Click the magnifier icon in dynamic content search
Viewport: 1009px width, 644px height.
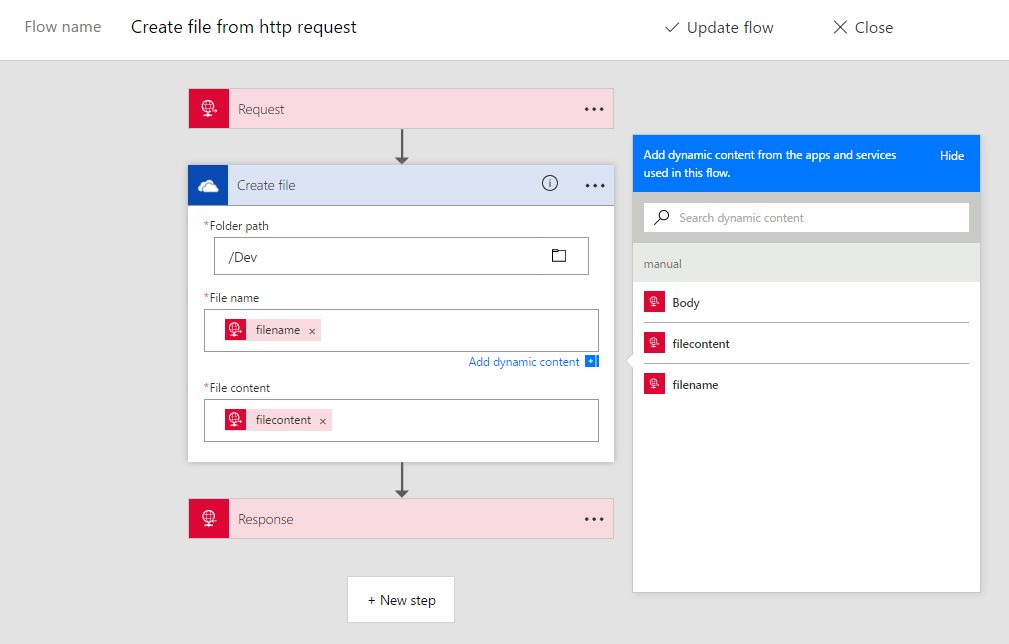662,217
